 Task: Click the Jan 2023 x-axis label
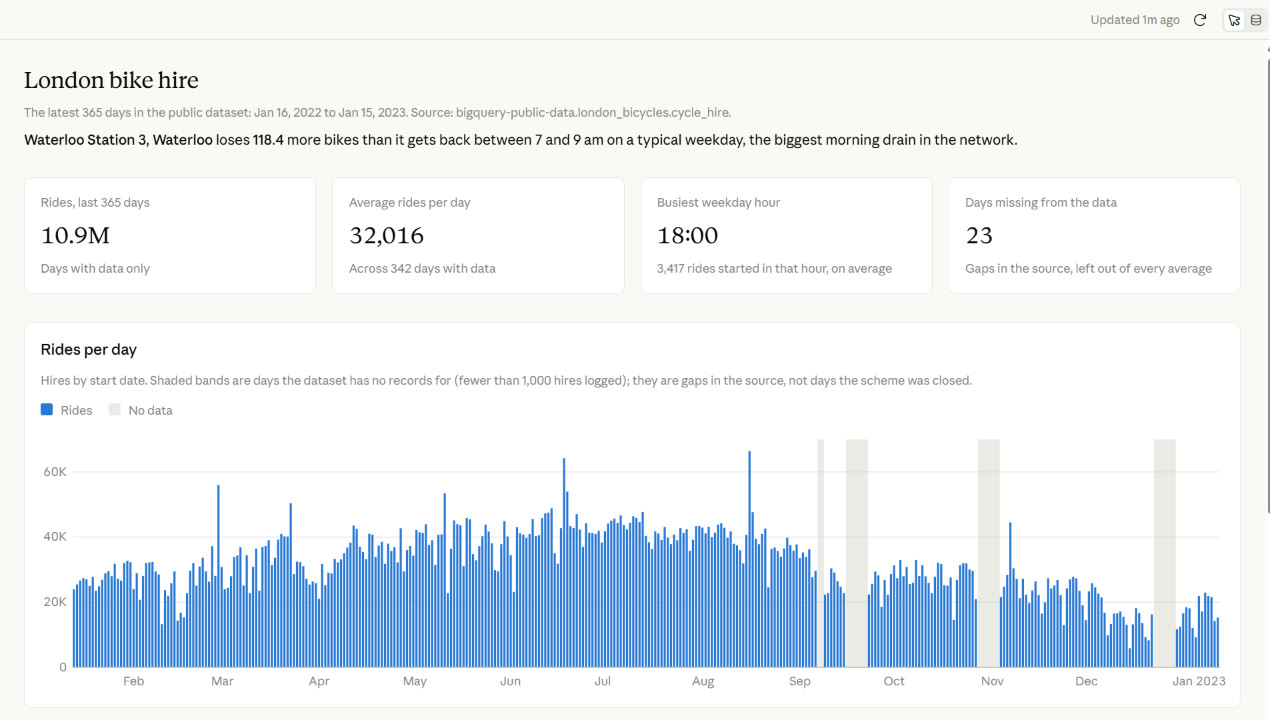pos(1198,681)
